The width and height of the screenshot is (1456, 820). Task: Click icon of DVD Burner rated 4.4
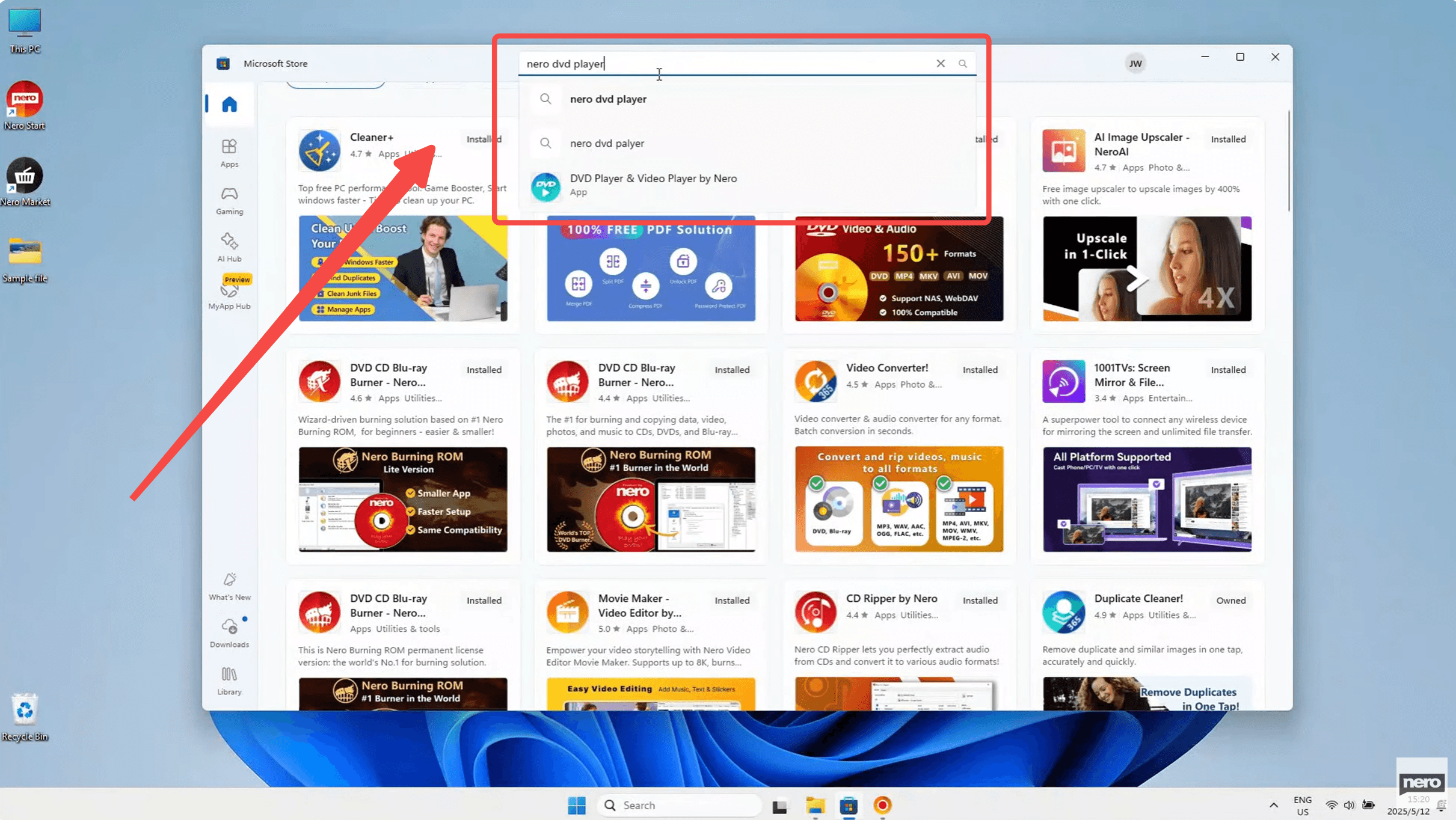[x=567, y=381]
